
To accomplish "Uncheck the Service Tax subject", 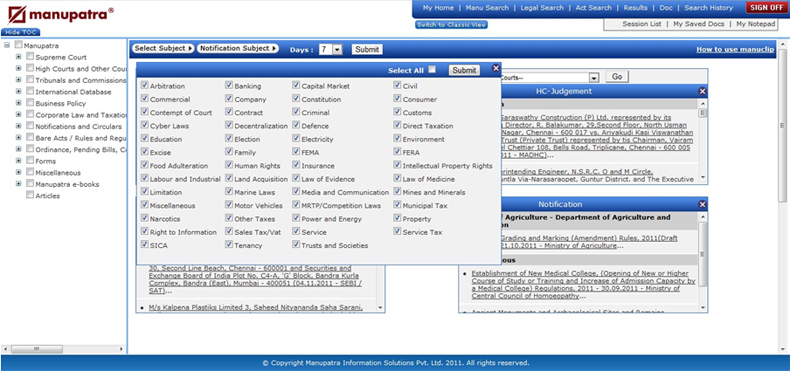I will [398, 231].
